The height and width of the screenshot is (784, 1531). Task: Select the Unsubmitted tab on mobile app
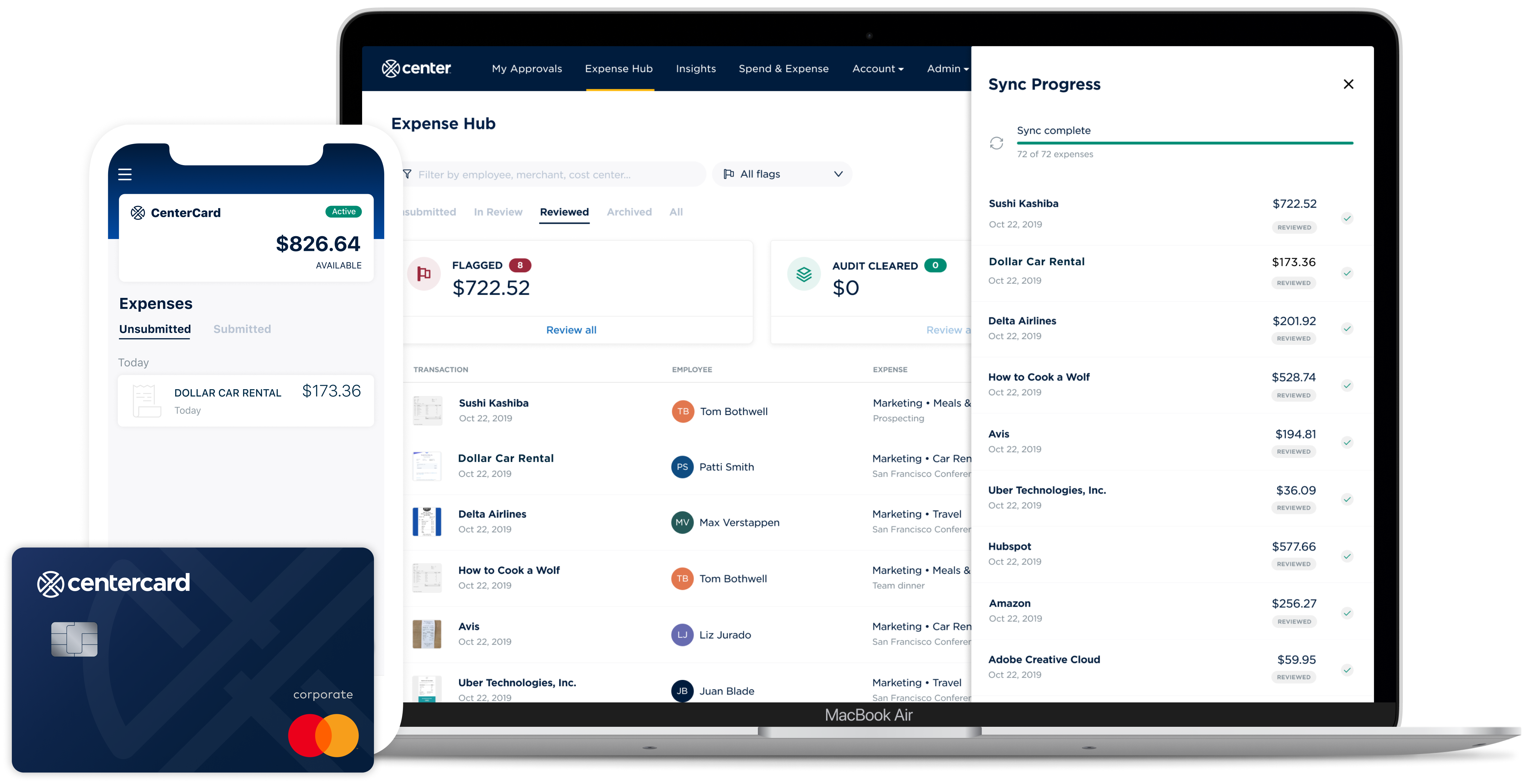point(155,328)
